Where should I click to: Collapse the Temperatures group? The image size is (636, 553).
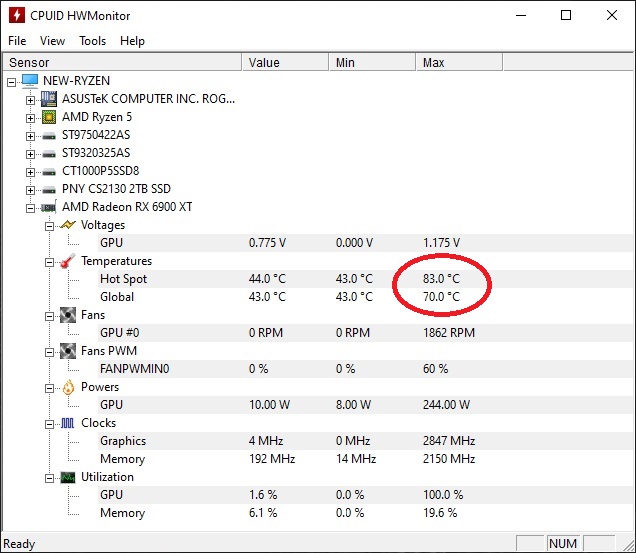pos(49,263)
